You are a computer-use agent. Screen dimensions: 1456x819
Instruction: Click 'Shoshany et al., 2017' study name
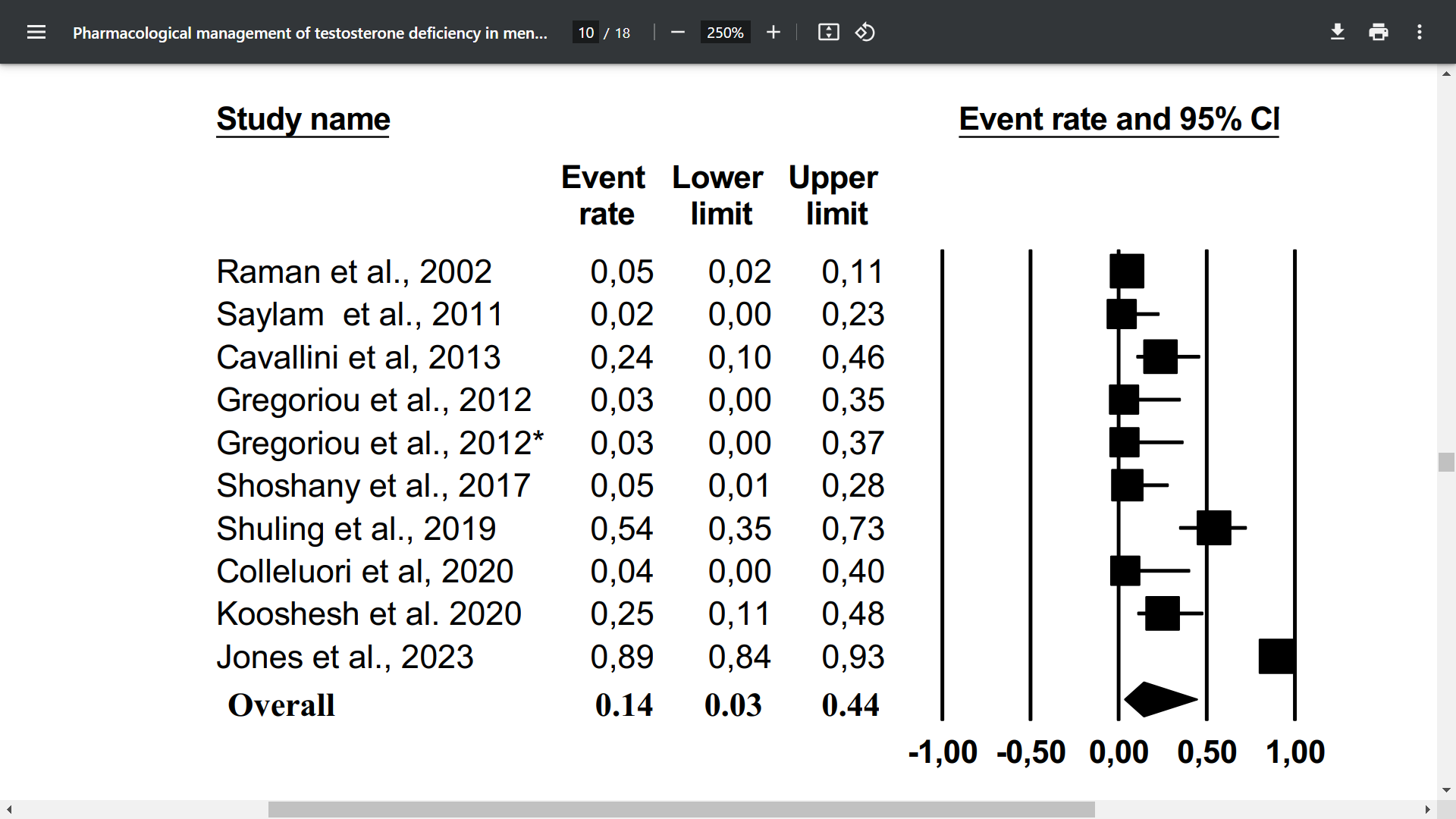click(373, 485)
